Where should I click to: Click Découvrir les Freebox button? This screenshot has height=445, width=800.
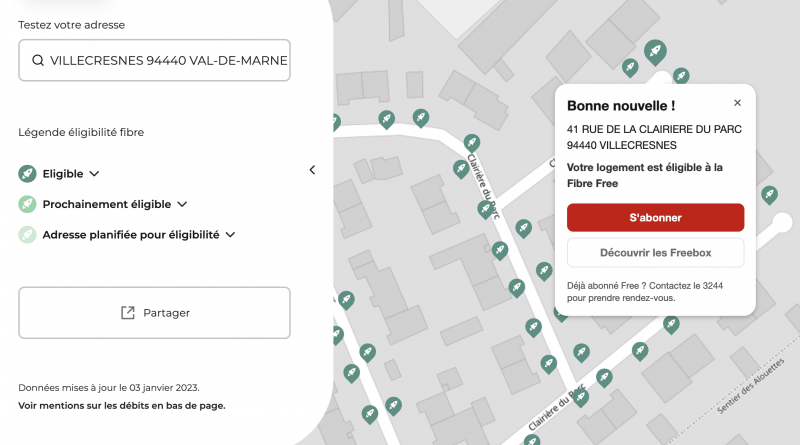[655, 253]
